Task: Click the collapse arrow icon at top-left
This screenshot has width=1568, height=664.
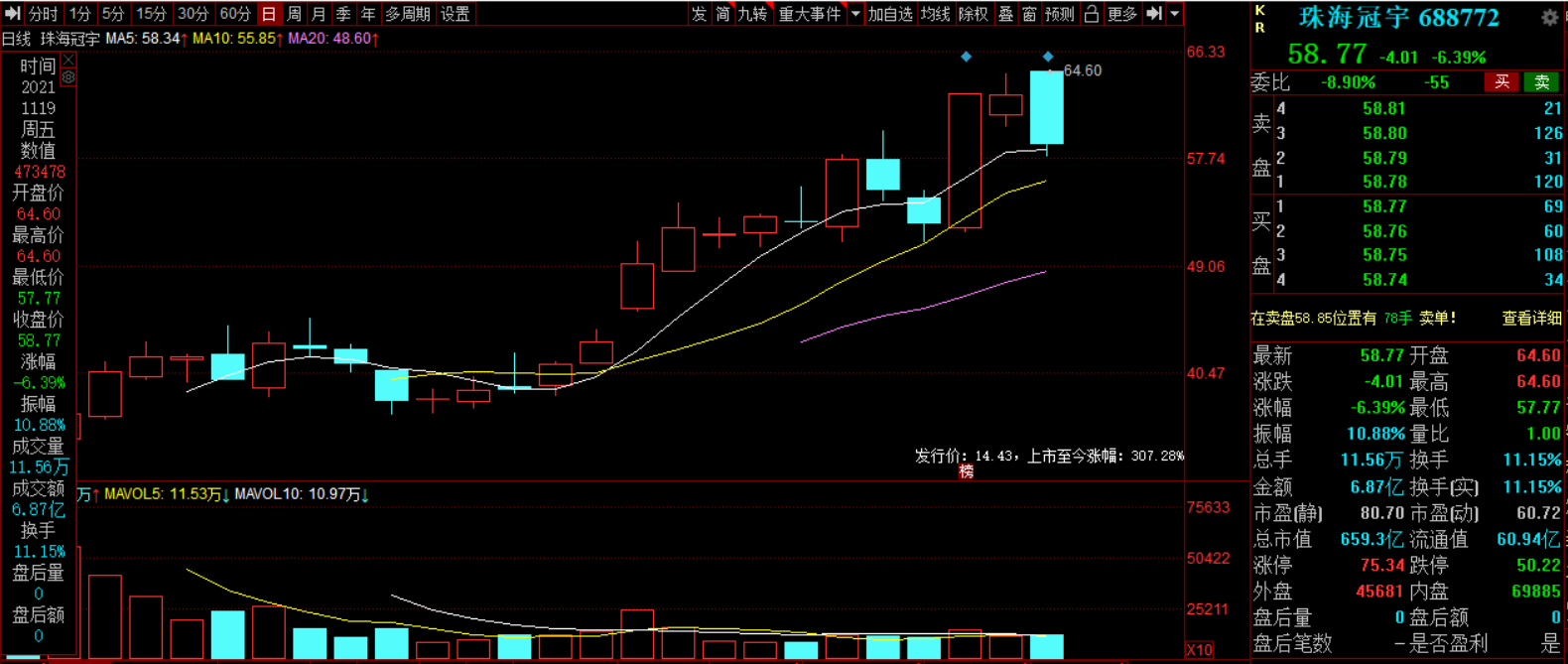Action: tap(13, 14)
